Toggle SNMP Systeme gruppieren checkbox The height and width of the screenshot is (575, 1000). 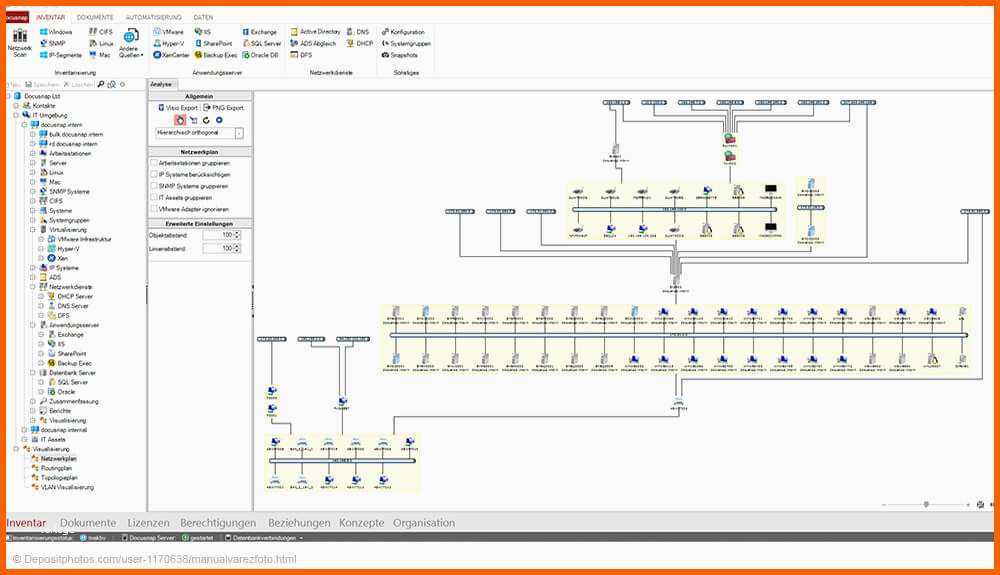(154, 186)
